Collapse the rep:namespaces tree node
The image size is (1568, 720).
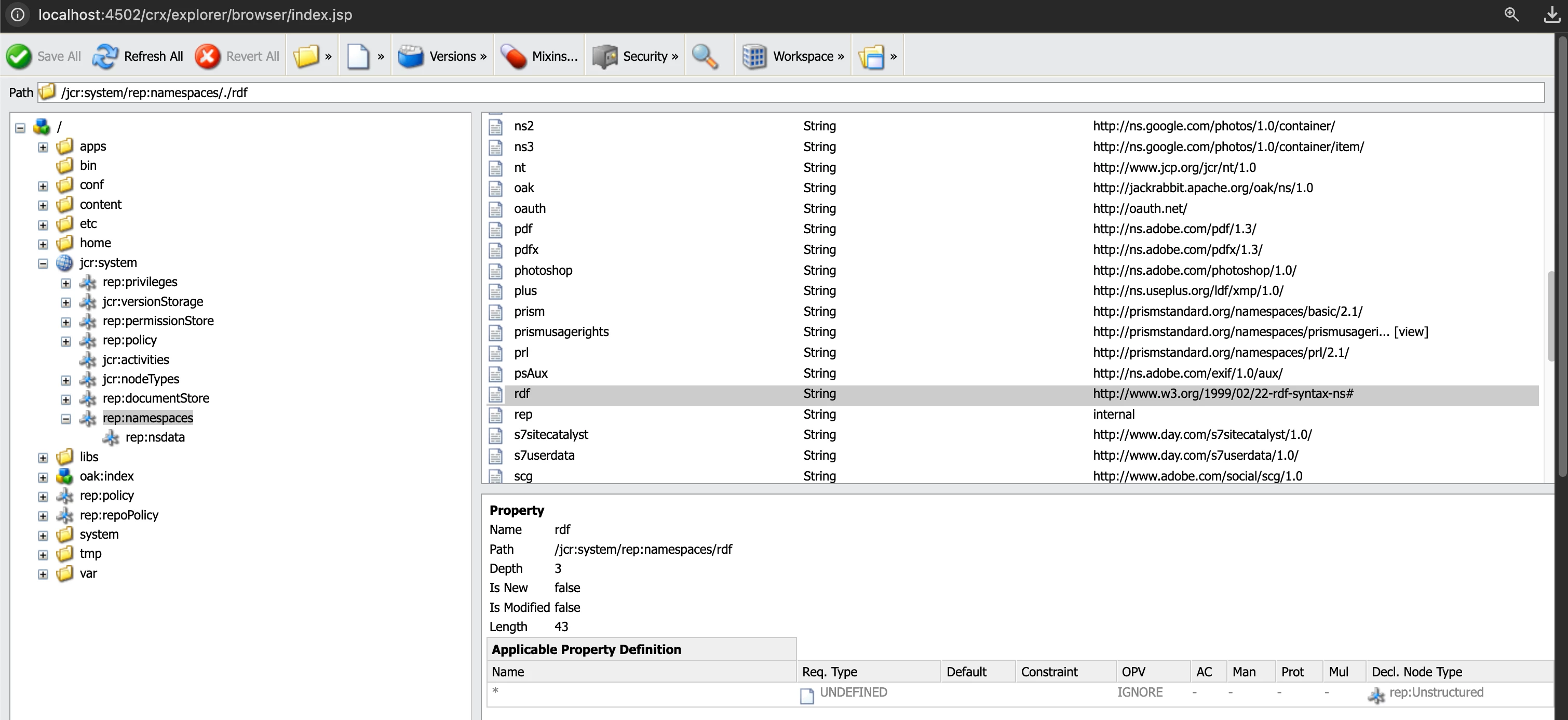[66, 419]
